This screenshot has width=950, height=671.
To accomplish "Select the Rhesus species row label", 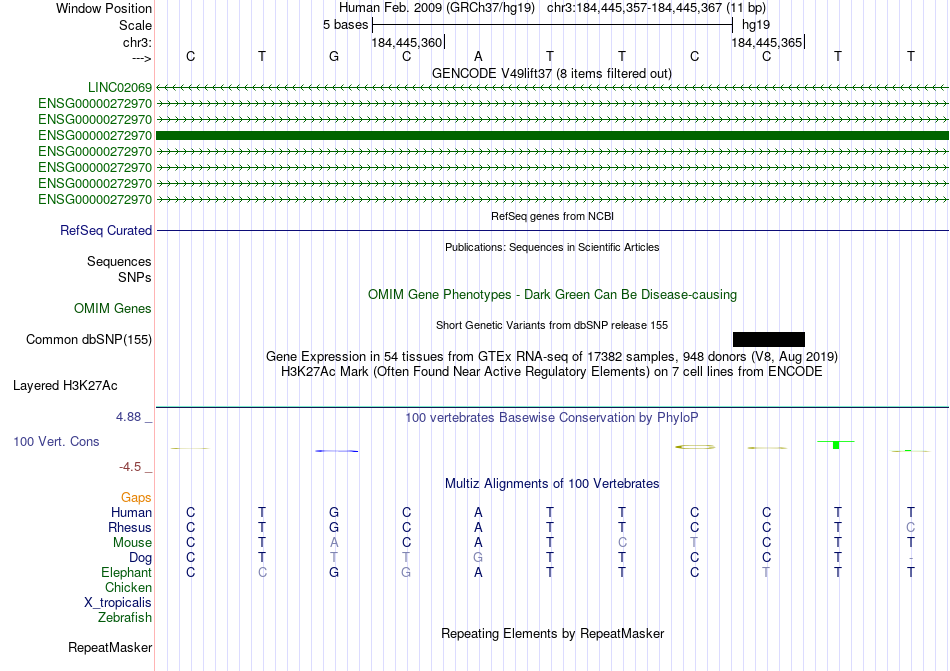I will pyautogui.click(x=130, y=527).
